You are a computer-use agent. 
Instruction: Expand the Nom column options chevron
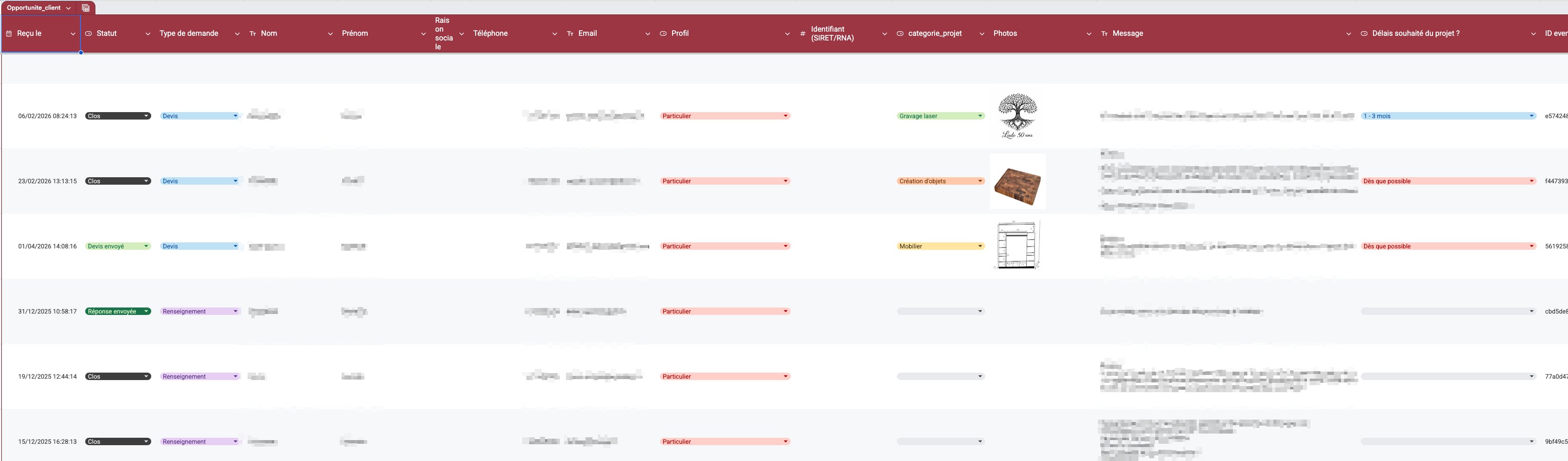pos(330,34)
